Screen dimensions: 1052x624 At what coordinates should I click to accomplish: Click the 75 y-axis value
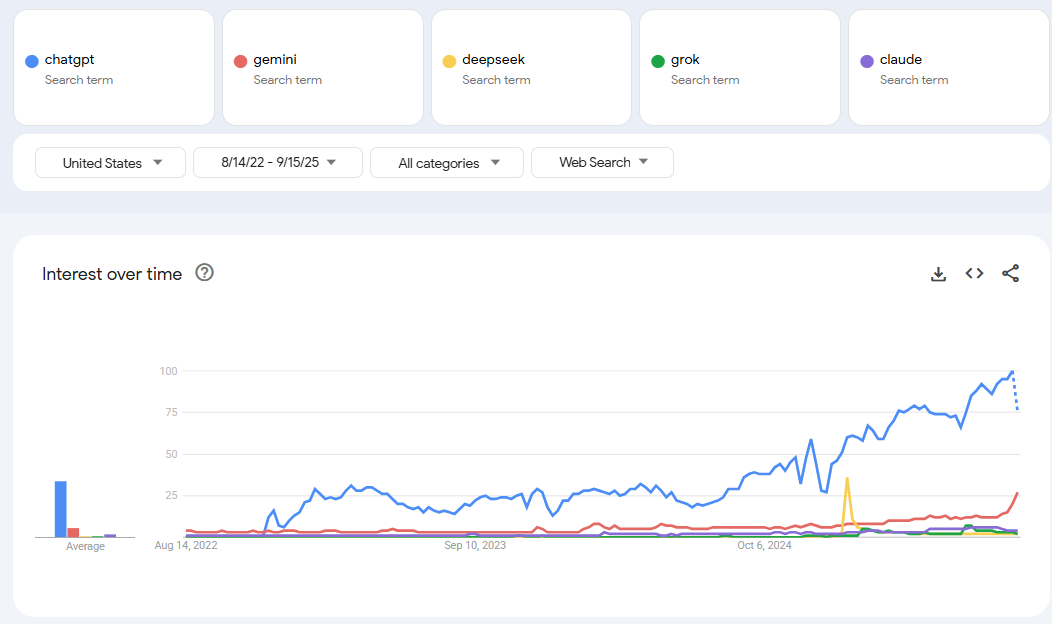[171, 412]
